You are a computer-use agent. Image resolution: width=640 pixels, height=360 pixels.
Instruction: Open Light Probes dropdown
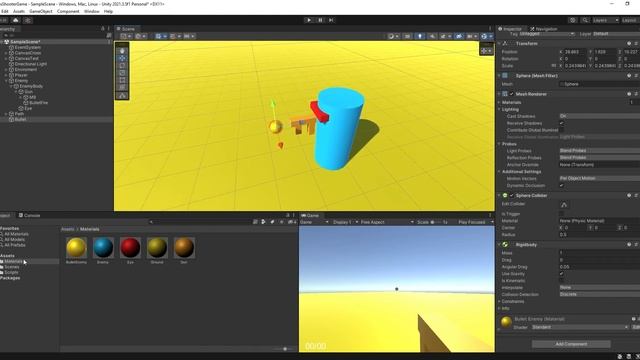click(x=599, y=151)
